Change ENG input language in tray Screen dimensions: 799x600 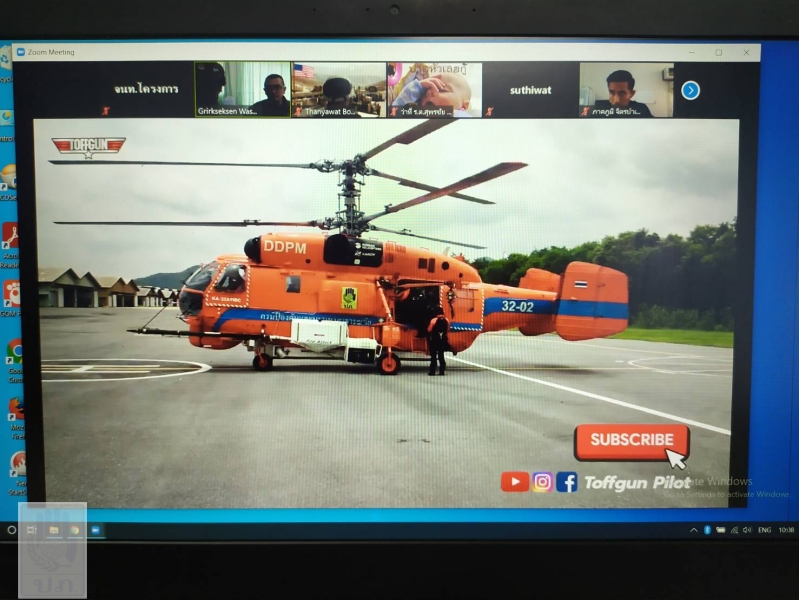tap(764, 530)
